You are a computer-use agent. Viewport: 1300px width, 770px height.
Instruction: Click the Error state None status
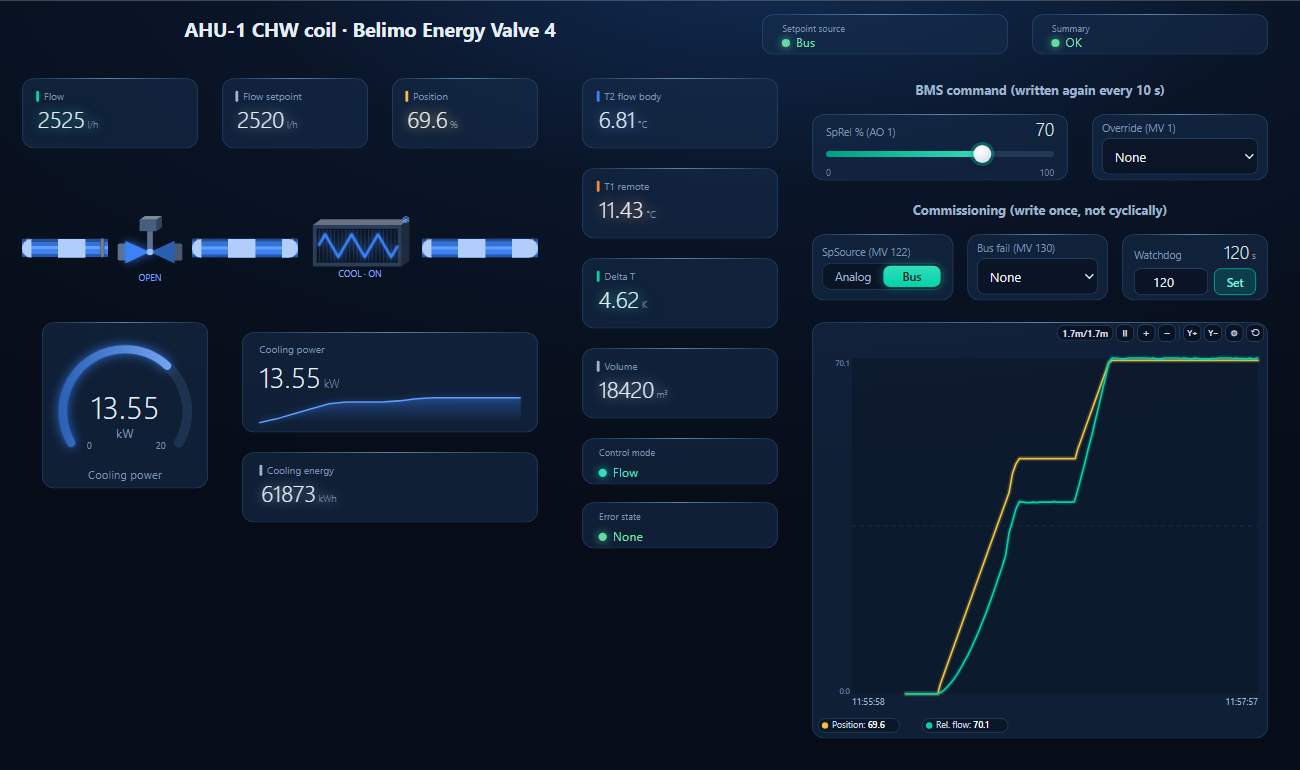pyautogui.click(x=680, y=525)
